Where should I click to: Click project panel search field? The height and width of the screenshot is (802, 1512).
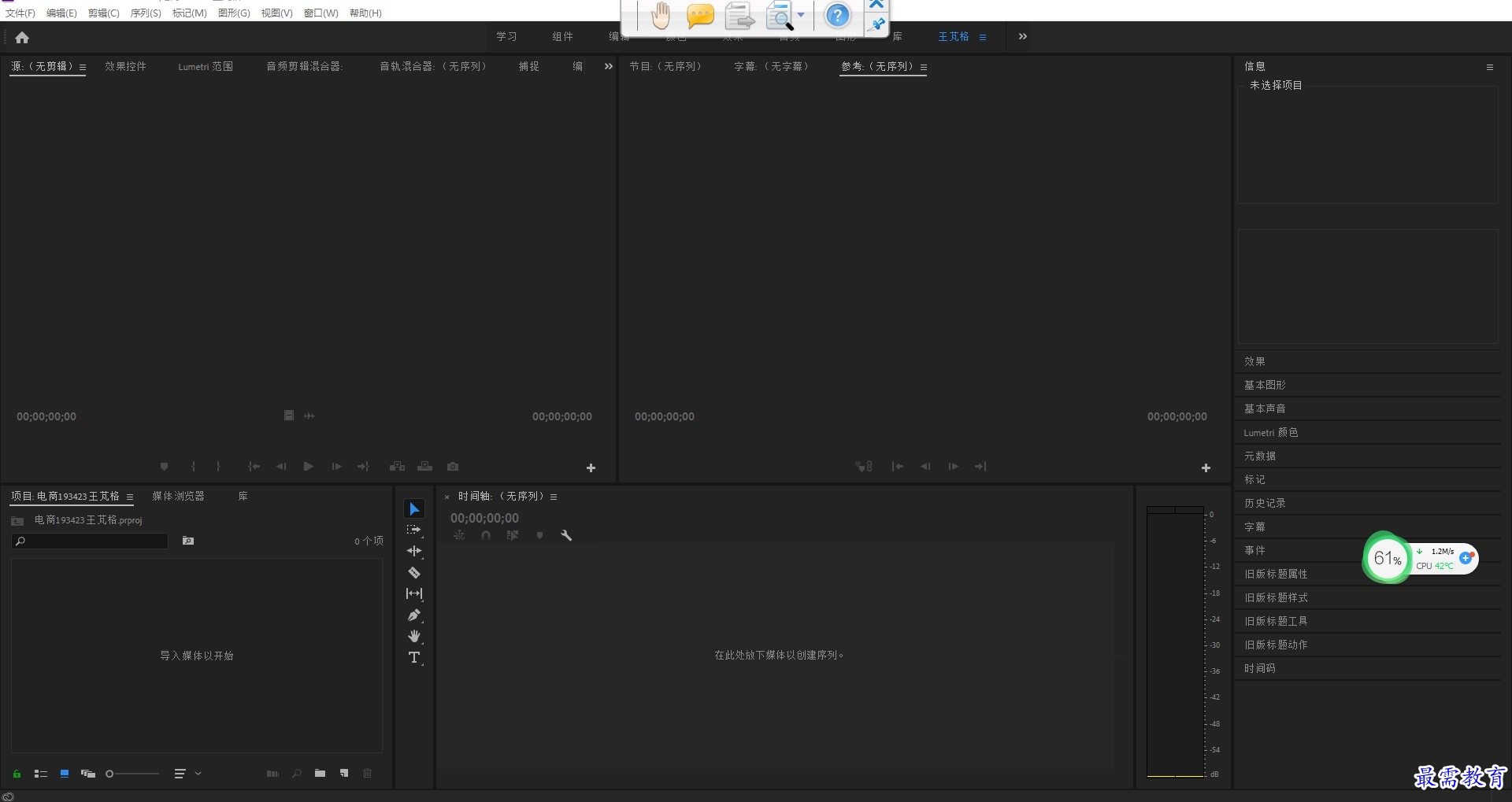tap(90, 541)
